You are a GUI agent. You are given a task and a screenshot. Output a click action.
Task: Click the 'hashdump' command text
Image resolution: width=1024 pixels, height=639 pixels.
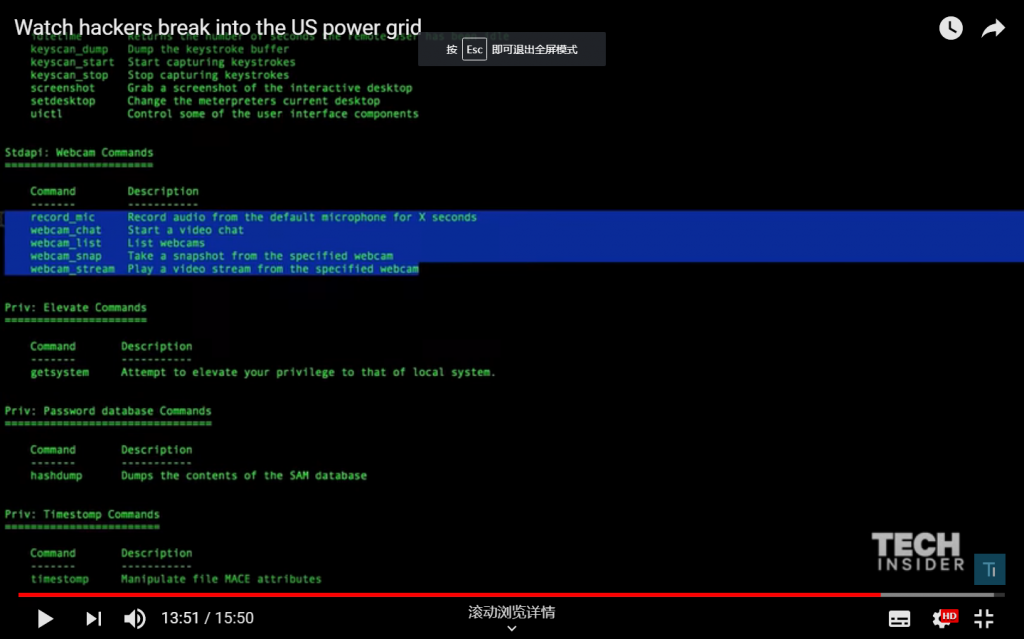(56, 476)
